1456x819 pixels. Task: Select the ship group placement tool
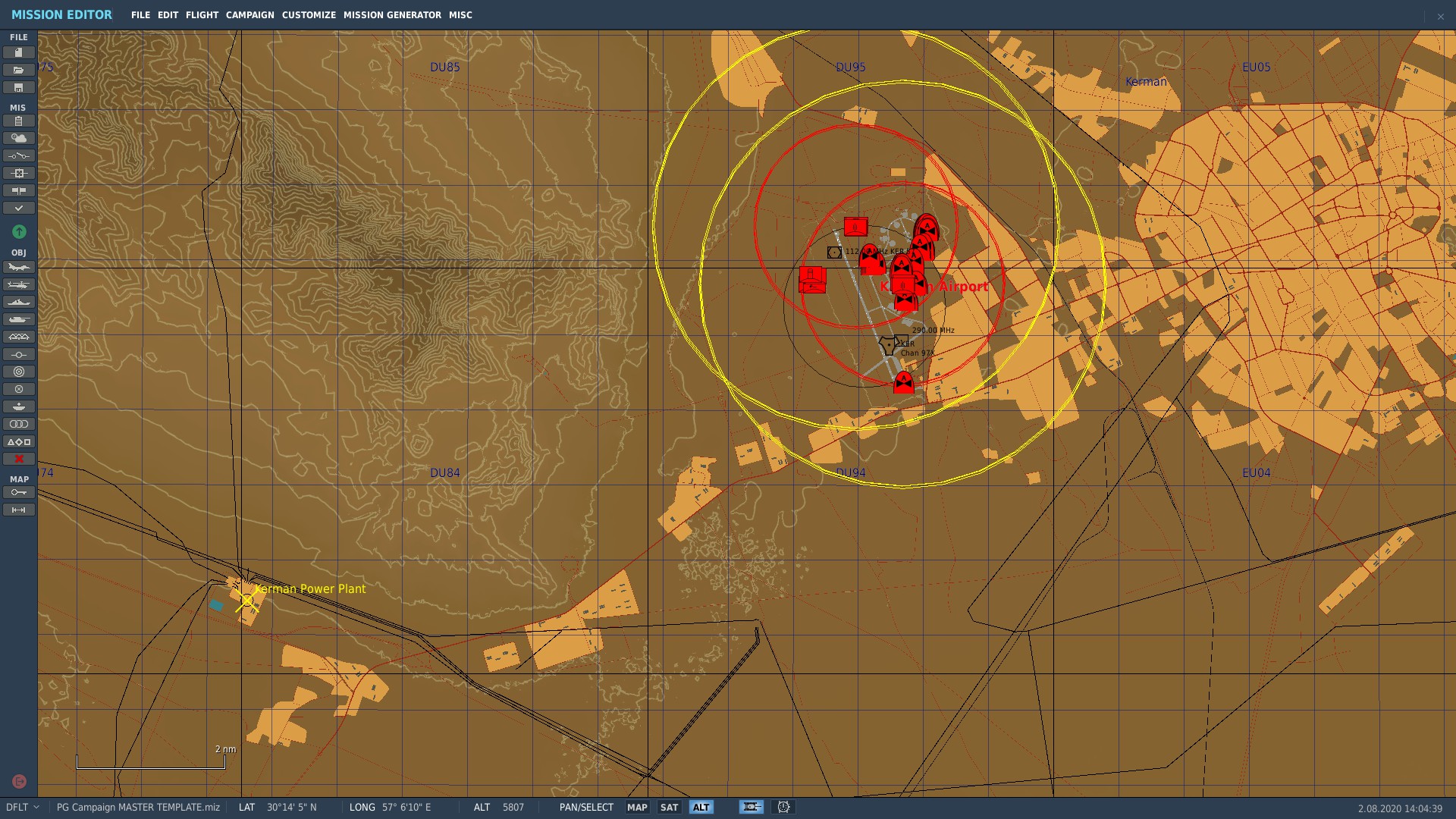coord(19,303)
